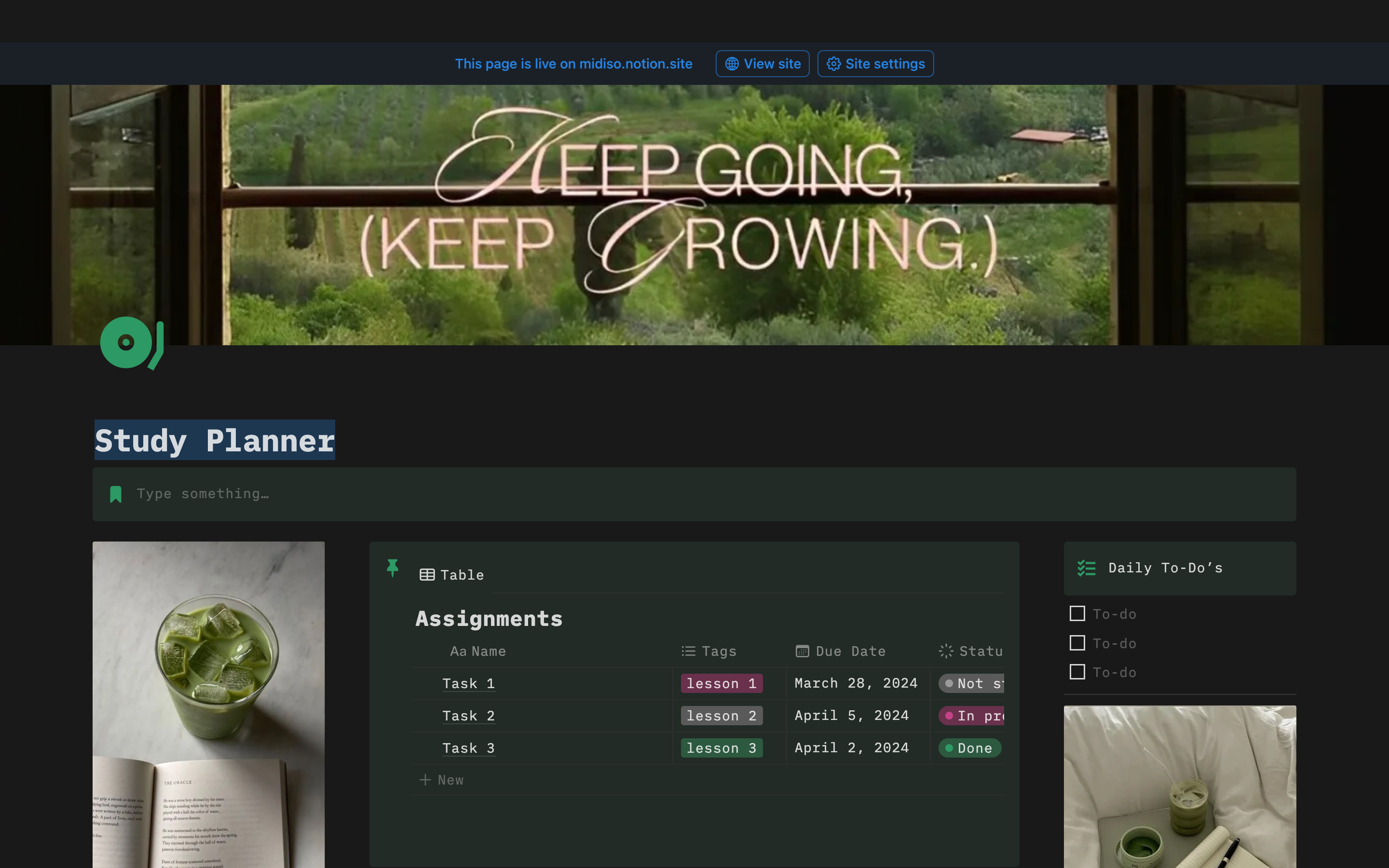Click the Tags column list icon
The width and height of the screenshot is (1389, 868).
tap(688, 651)
